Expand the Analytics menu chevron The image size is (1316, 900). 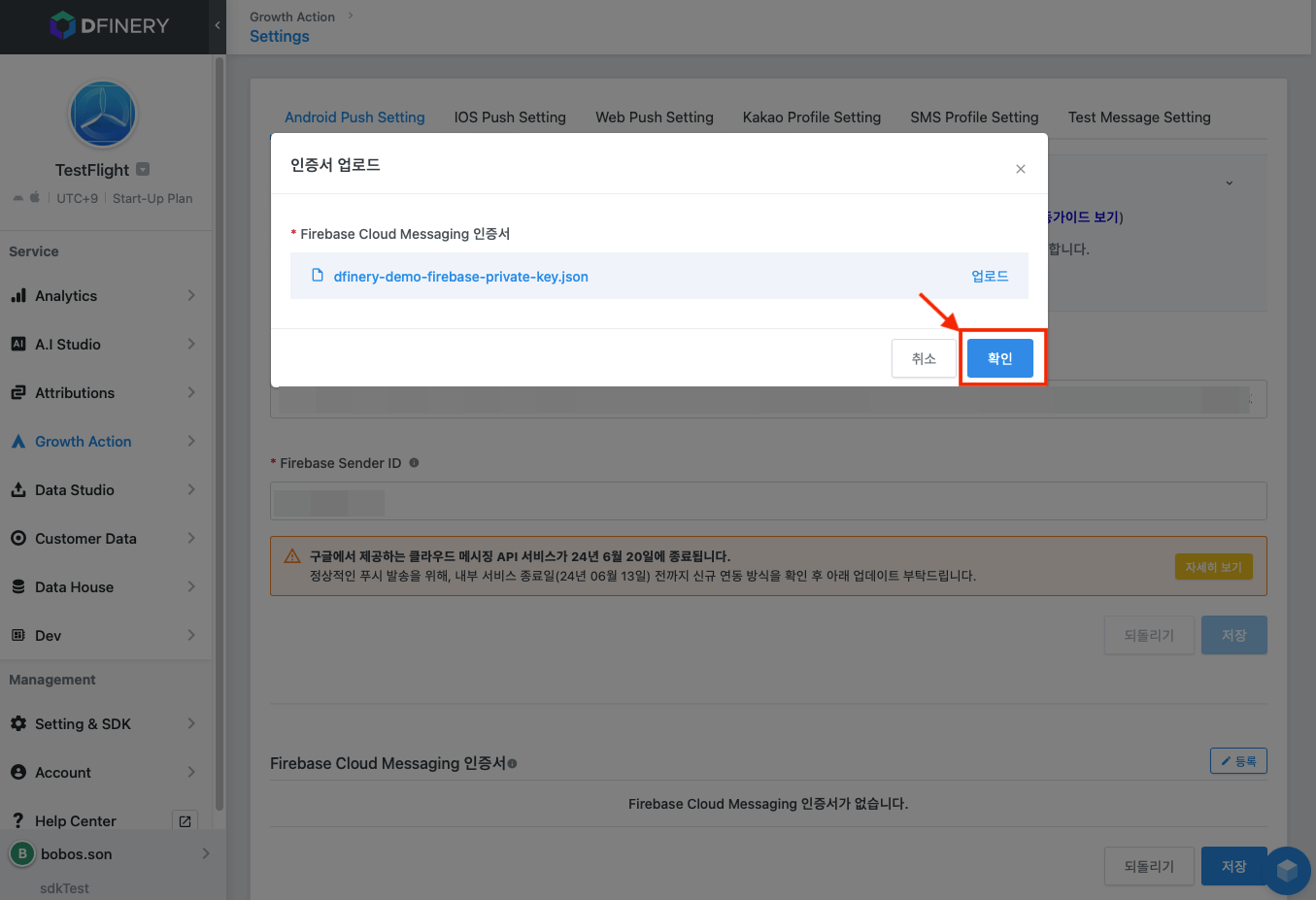coord(191,295)
